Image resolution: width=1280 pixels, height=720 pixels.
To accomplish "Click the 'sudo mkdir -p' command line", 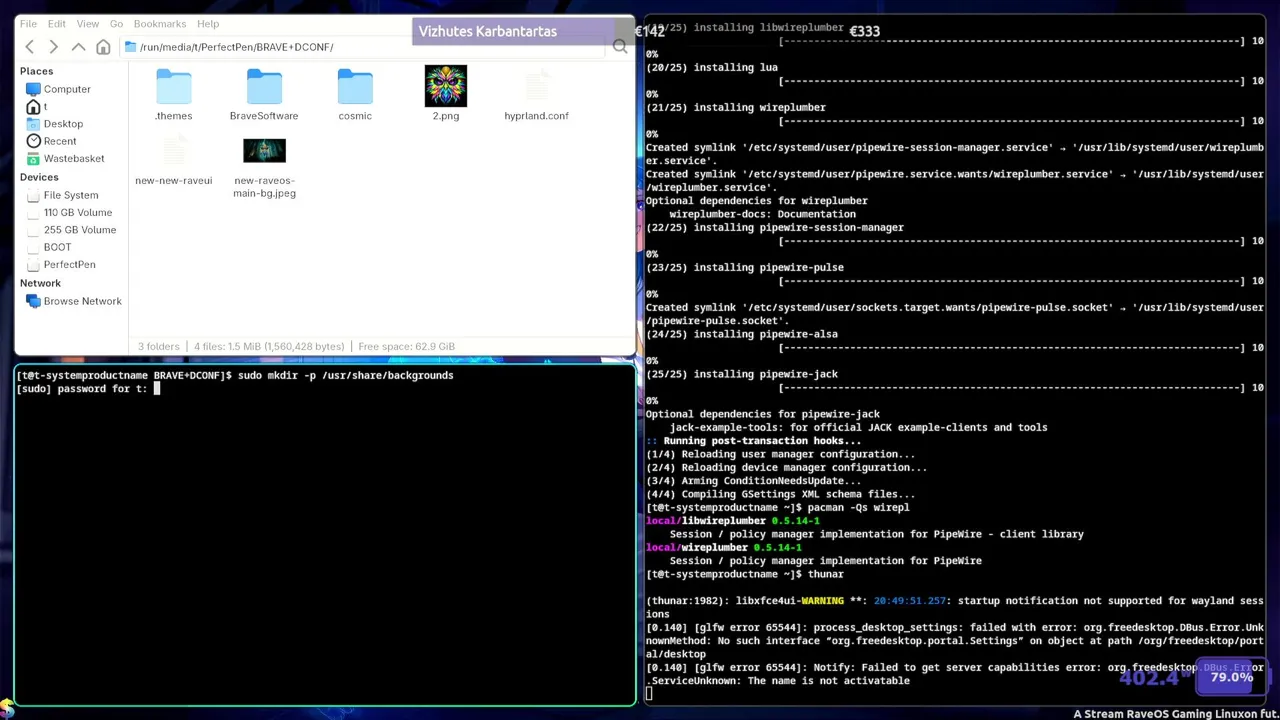I will point(345,375).
